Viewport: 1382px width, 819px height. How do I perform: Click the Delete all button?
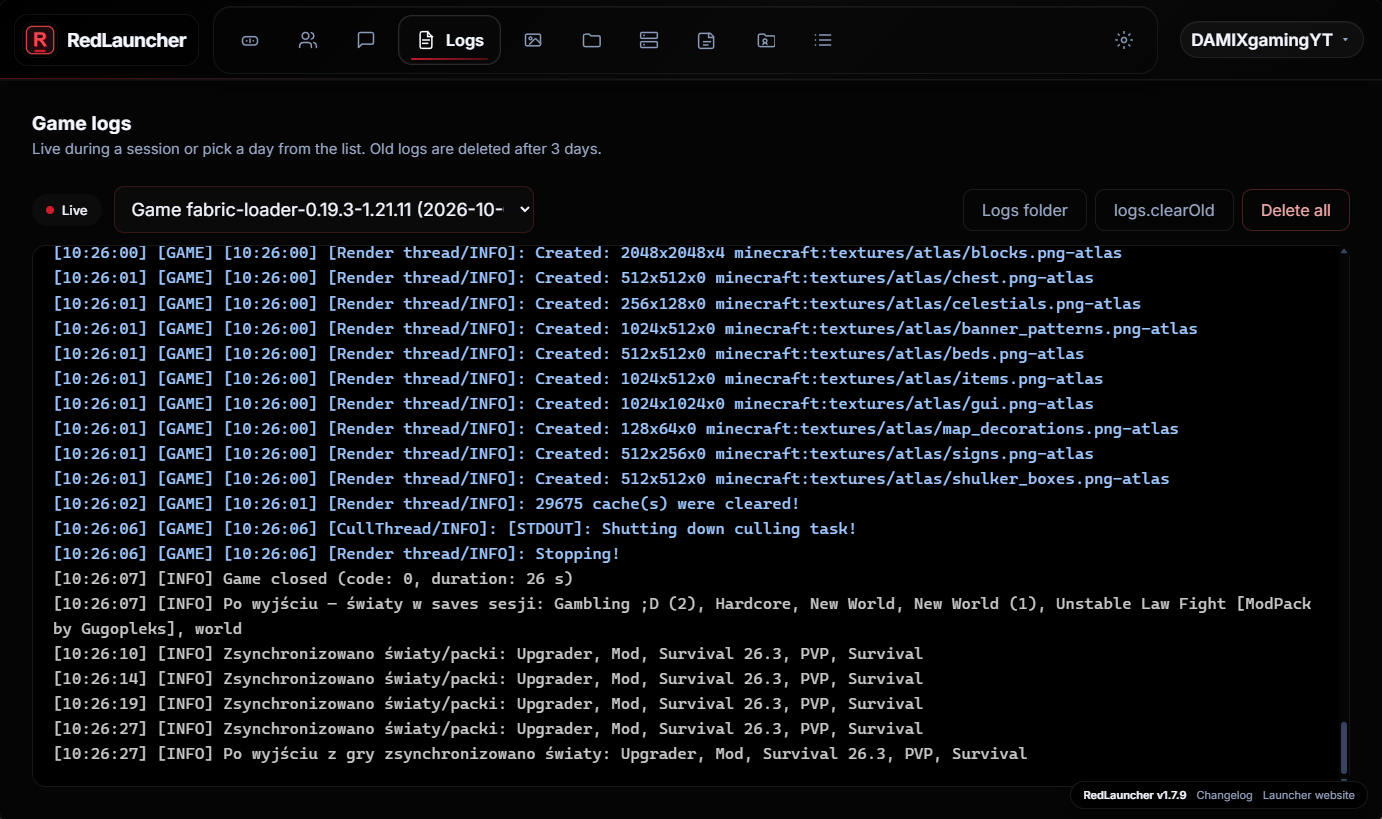pyautogui.click(x=1296, y=210)
